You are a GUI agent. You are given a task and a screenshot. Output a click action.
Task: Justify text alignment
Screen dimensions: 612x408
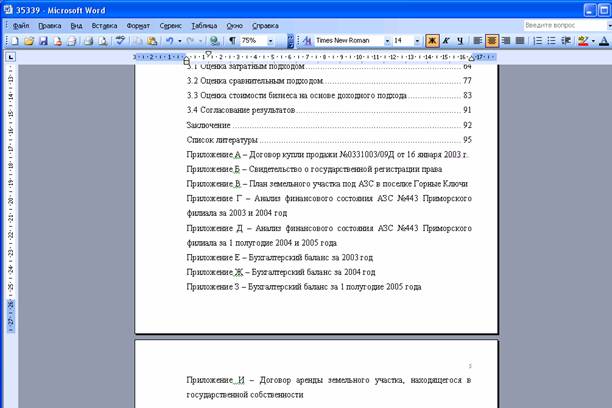(x=520, y=41)
